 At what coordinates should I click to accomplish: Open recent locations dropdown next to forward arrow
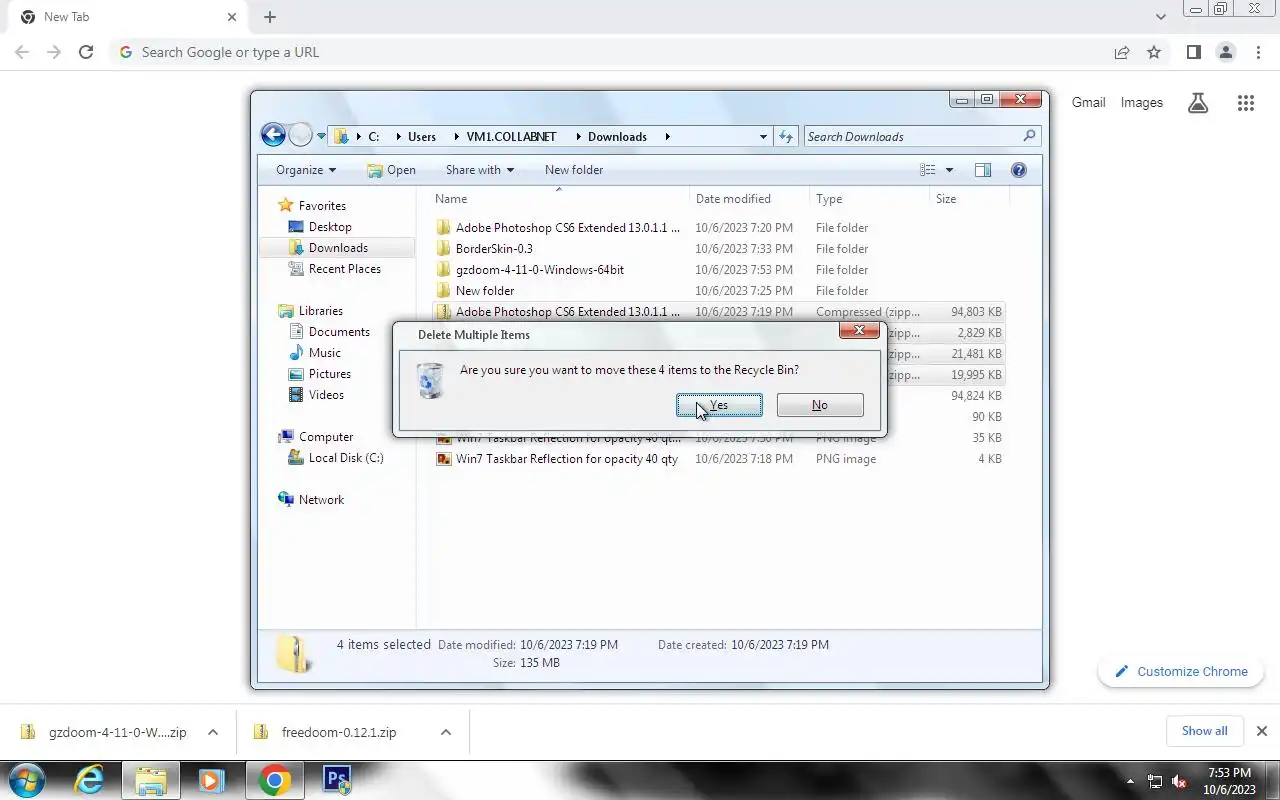click(321, 136)
